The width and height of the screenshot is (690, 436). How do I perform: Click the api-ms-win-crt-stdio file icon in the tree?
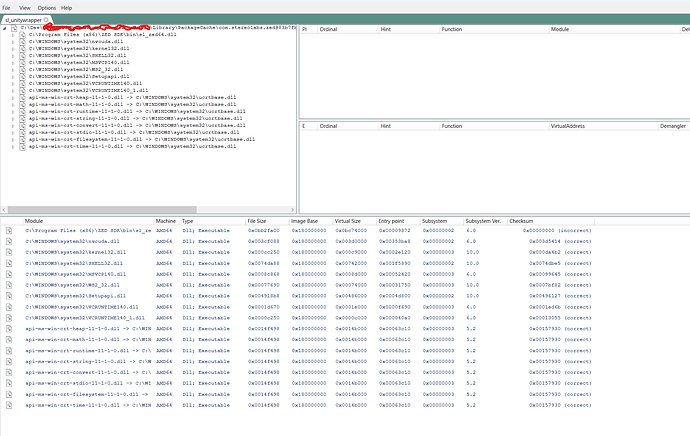click(22, 132)
